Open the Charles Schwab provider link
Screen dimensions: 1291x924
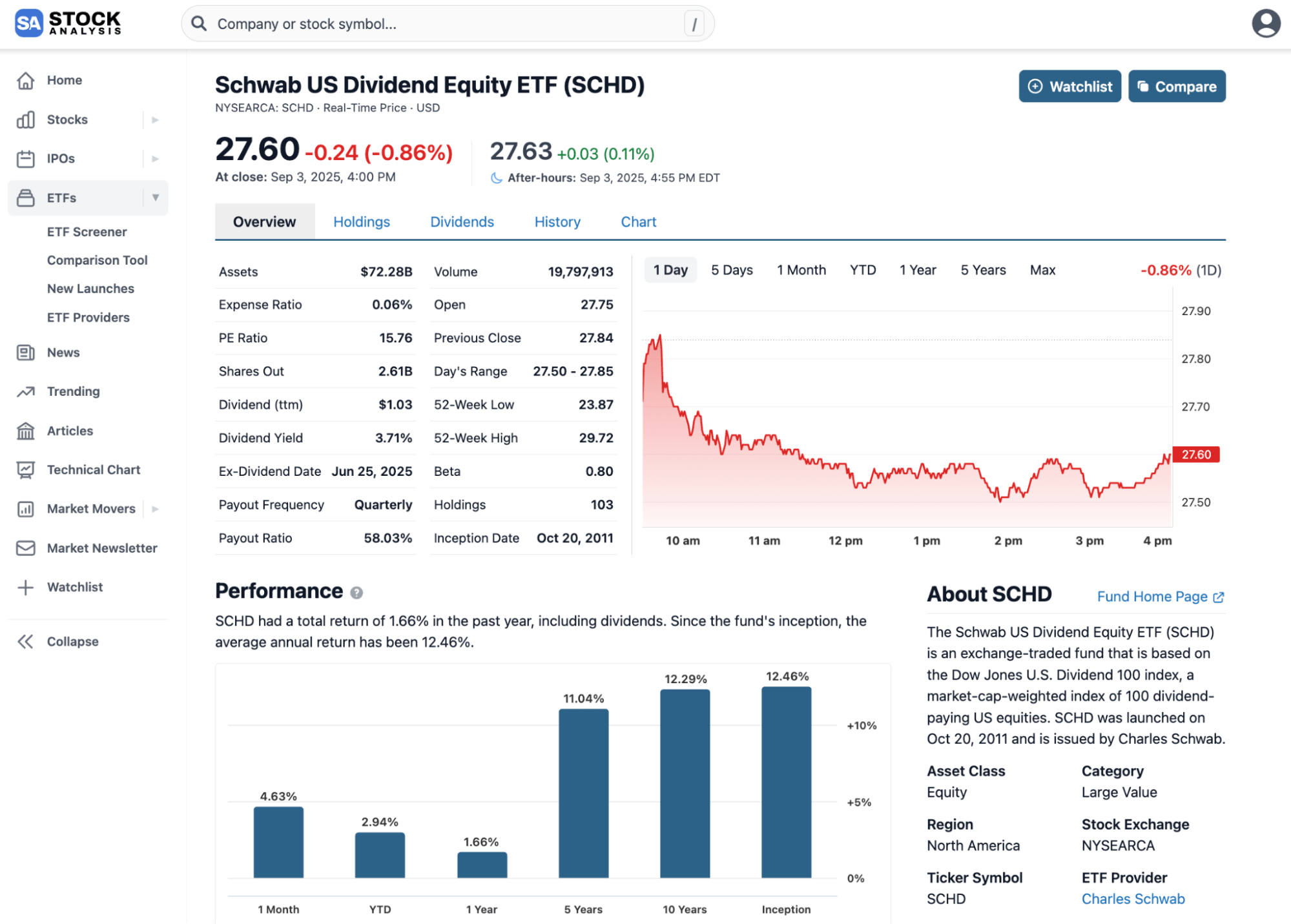point(1133,899)
